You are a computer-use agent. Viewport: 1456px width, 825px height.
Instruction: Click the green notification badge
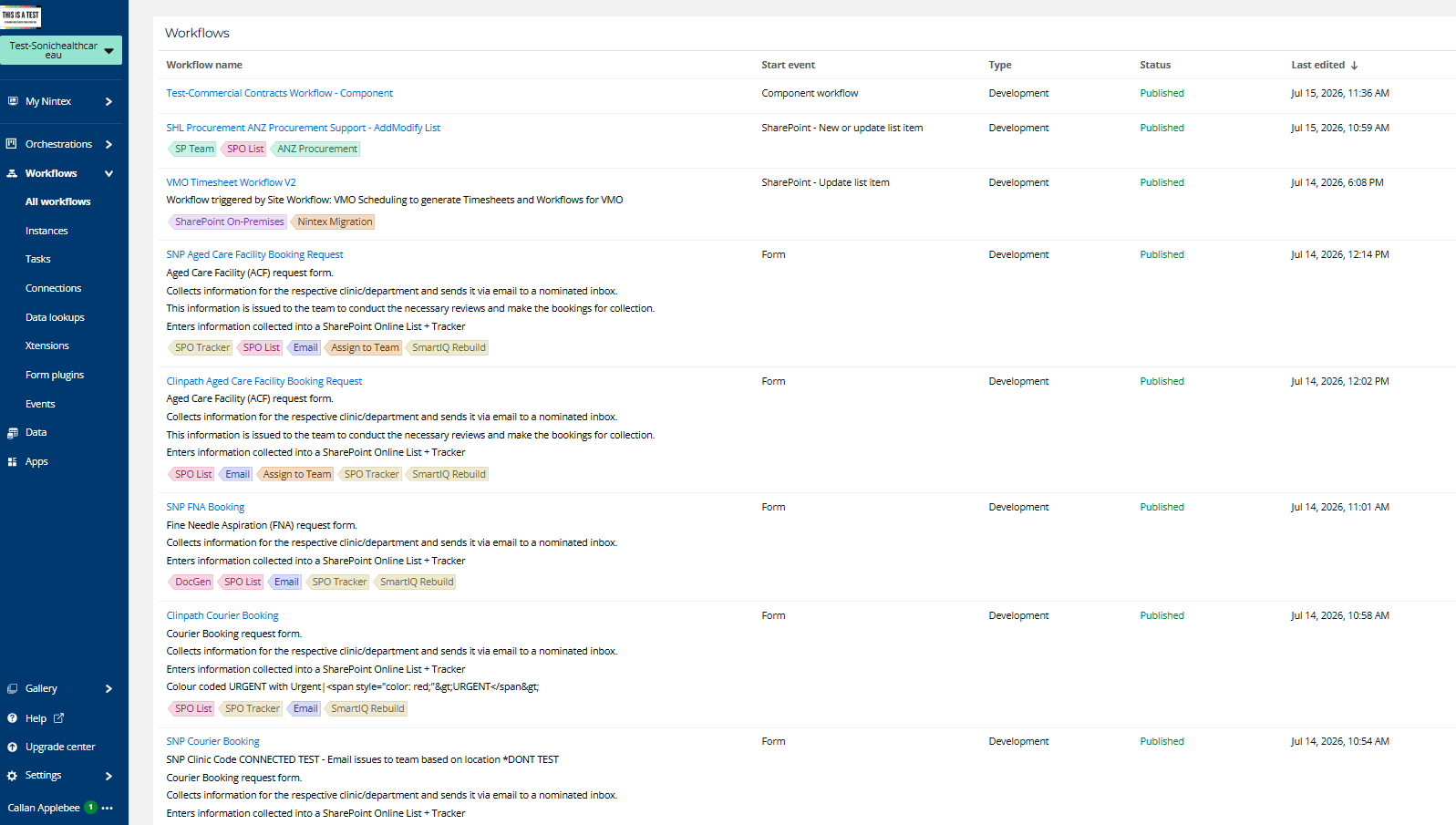91,807
